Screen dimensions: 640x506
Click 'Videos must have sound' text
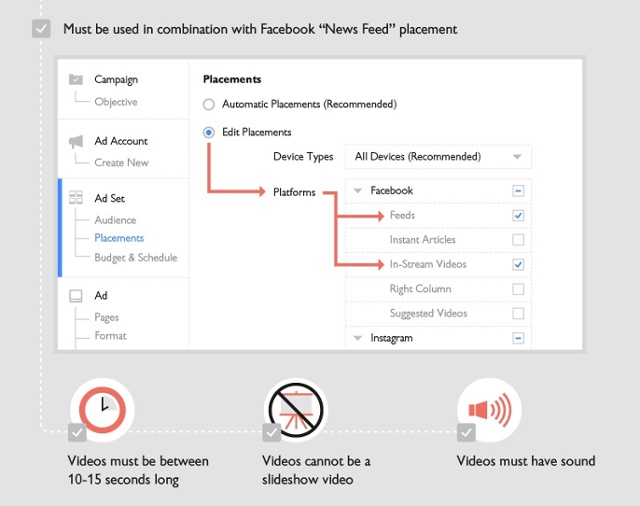point(526,461)
